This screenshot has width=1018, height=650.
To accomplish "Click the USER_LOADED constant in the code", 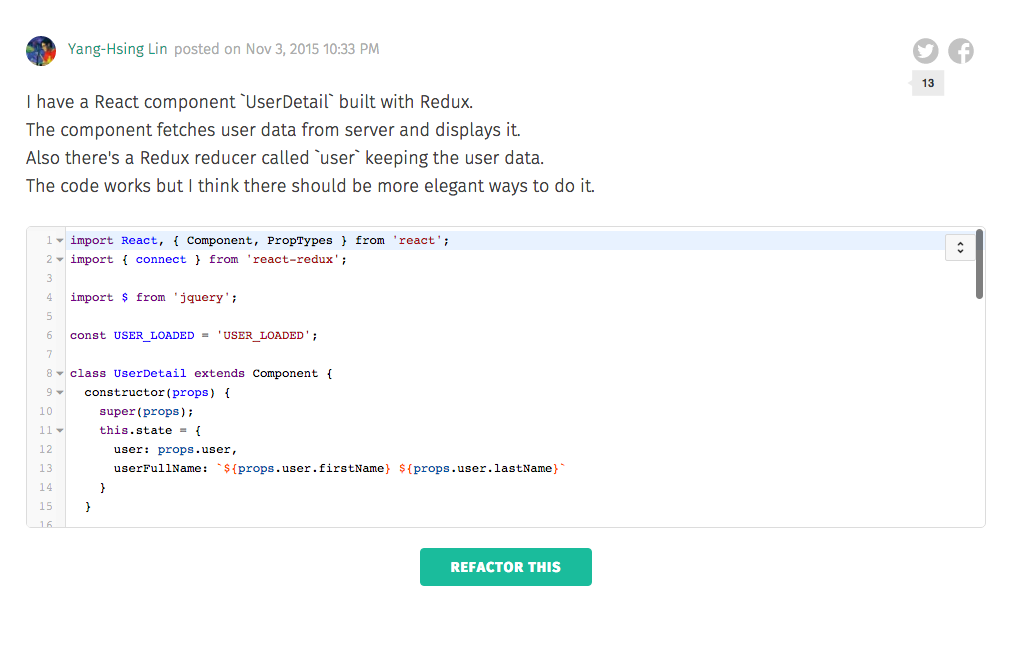I will (x=153, y=335).
